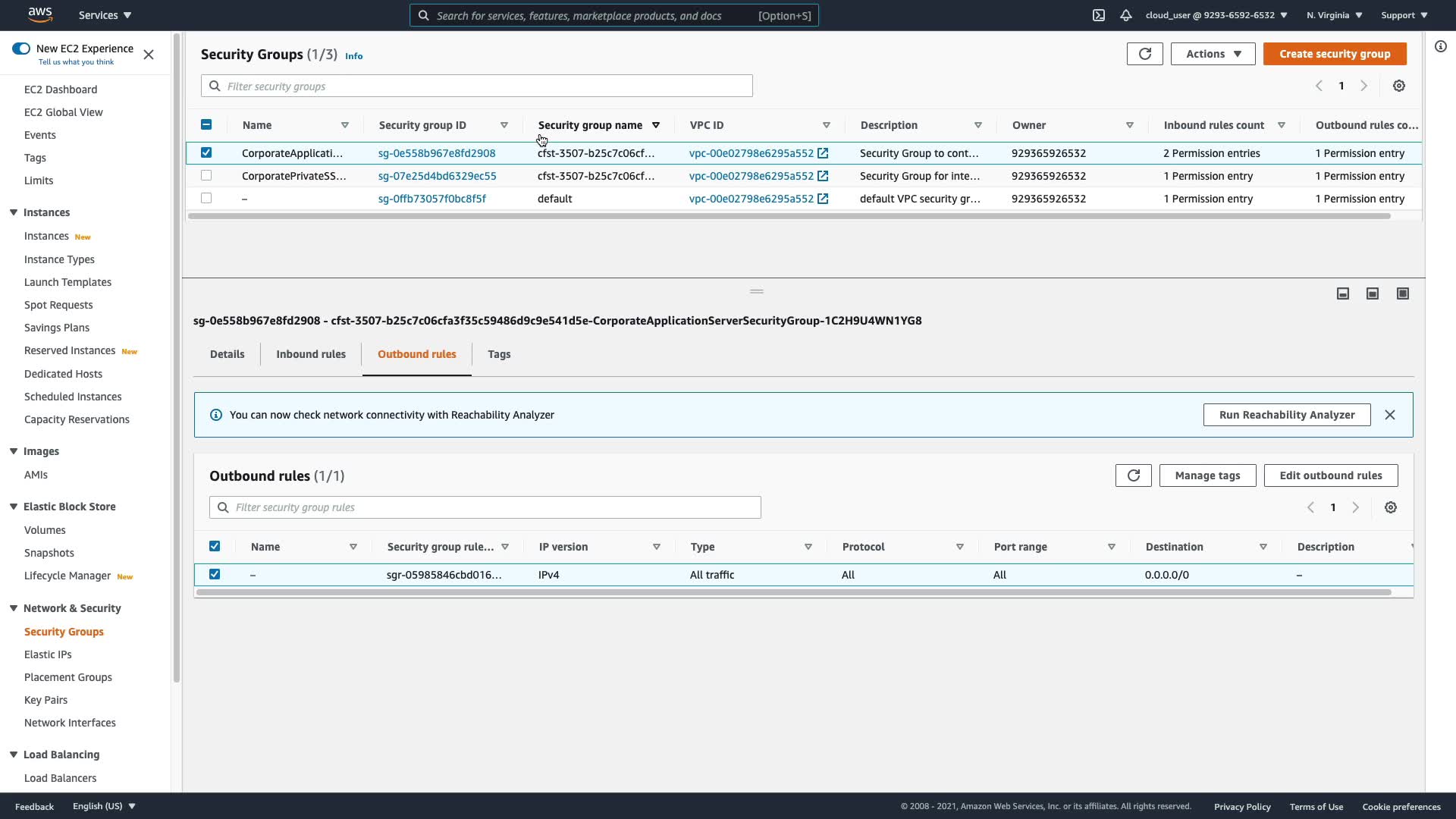
Task: Click the Filter security groups search field
Action: pos(485,86)
